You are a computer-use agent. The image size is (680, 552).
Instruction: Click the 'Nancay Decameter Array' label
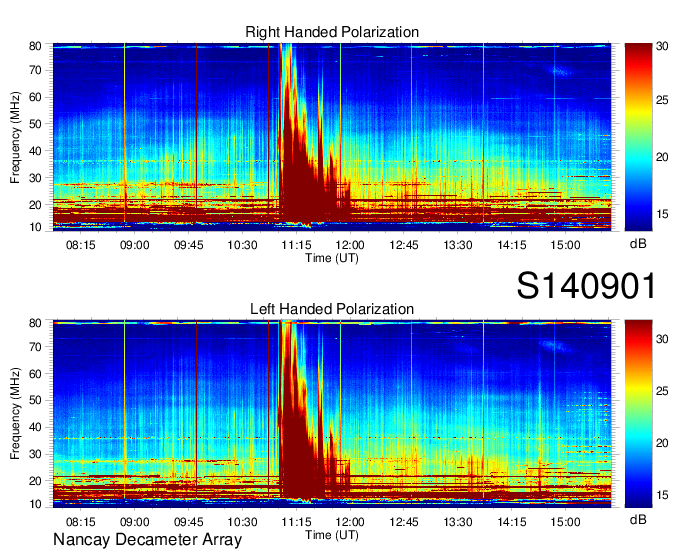[147, 539]
